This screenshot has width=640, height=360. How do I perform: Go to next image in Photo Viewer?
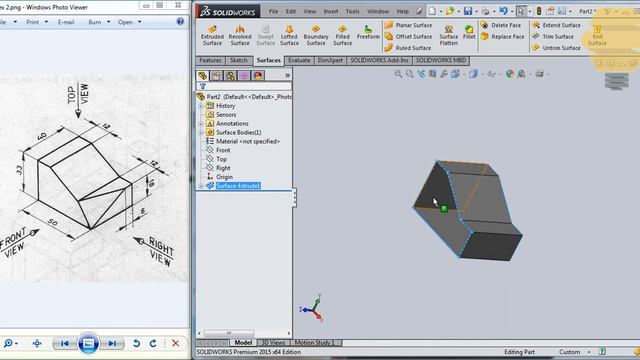(x=112, y=344)
